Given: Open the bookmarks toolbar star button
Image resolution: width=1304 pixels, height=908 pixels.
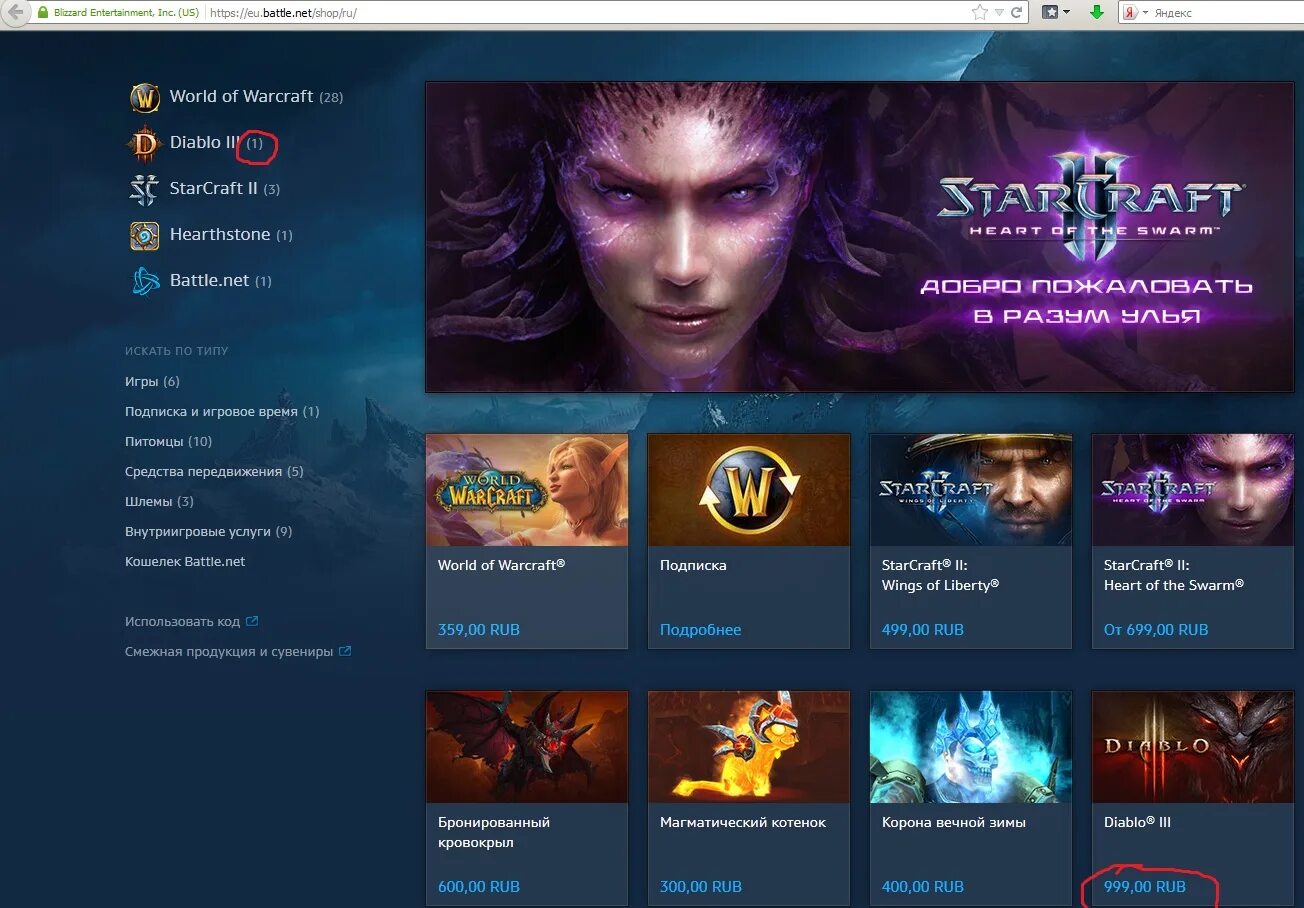Looking at the screenshot, I should (x=1050, y=13).
